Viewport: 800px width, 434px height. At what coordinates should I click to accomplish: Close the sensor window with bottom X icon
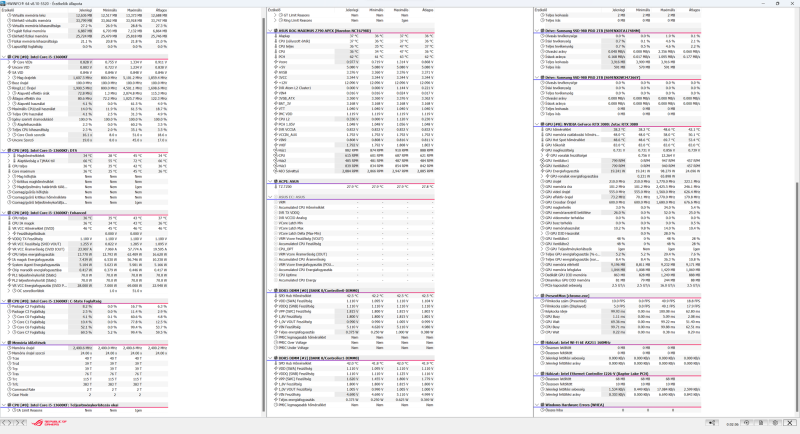pyautogui.click(x=790, y=423)
